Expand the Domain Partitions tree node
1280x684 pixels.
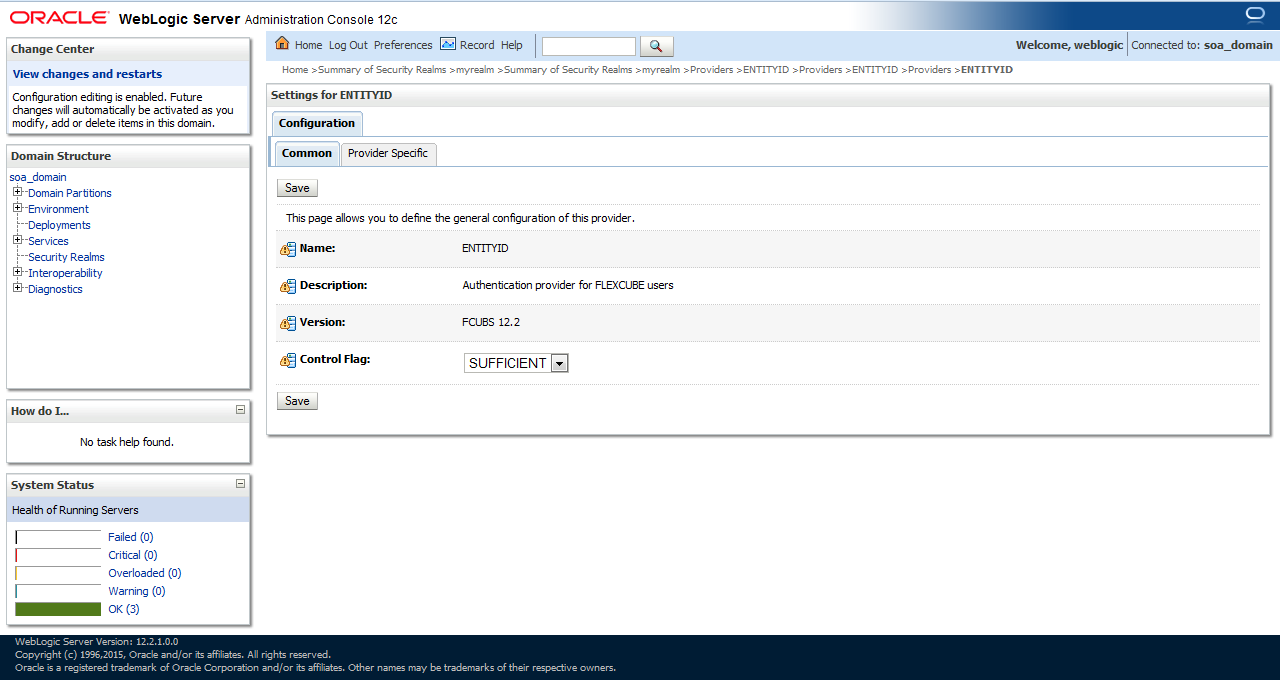coord(17,192)
